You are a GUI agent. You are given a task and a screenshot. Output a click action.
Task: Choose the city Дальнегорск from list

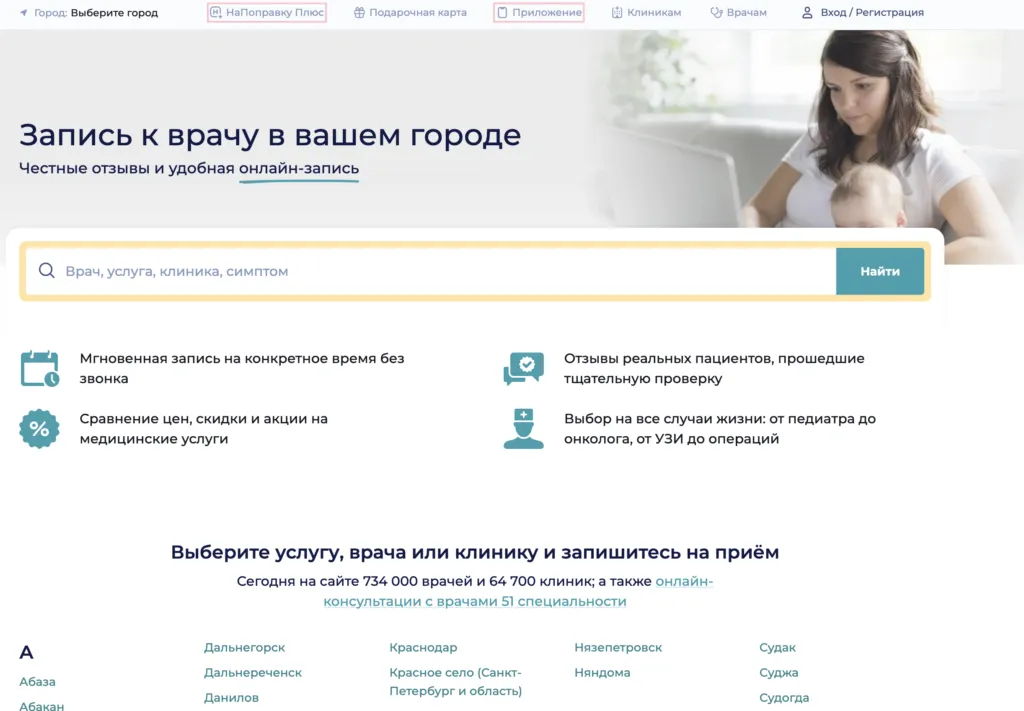point(244,648)
